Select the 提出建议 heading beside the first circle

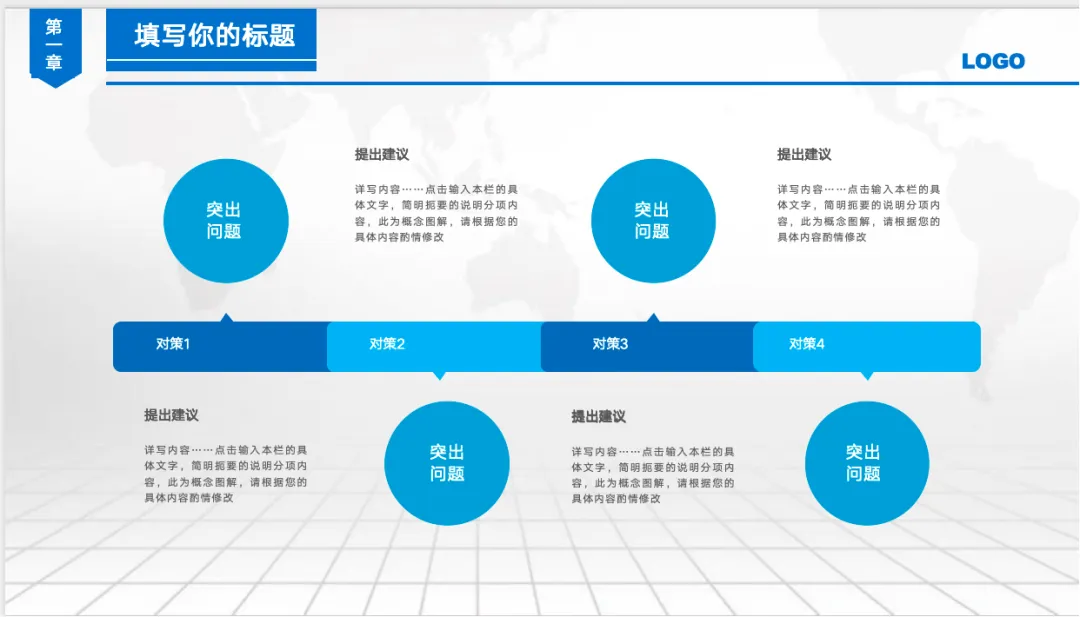[382, 154]
